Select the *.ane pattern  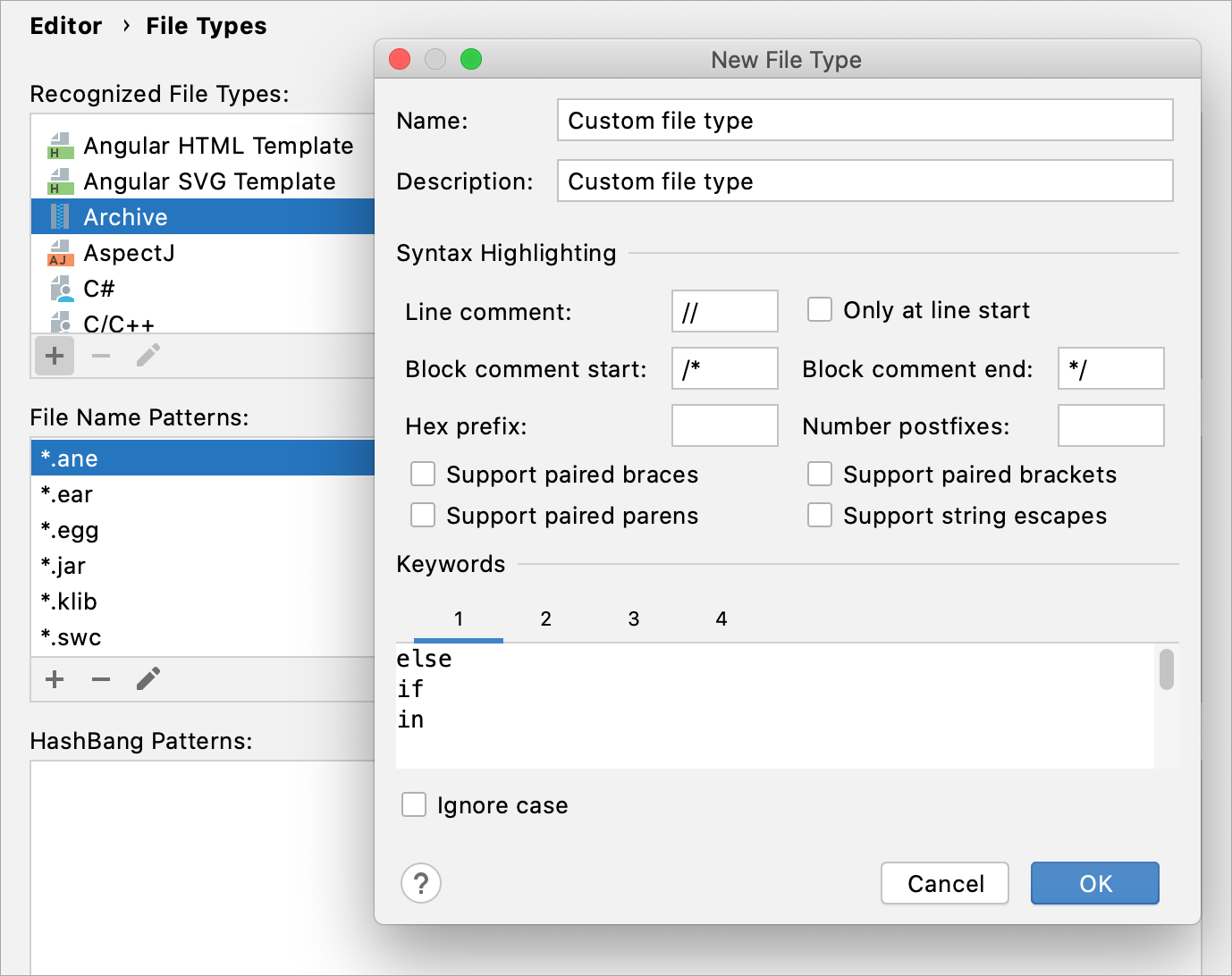[203, 458]
